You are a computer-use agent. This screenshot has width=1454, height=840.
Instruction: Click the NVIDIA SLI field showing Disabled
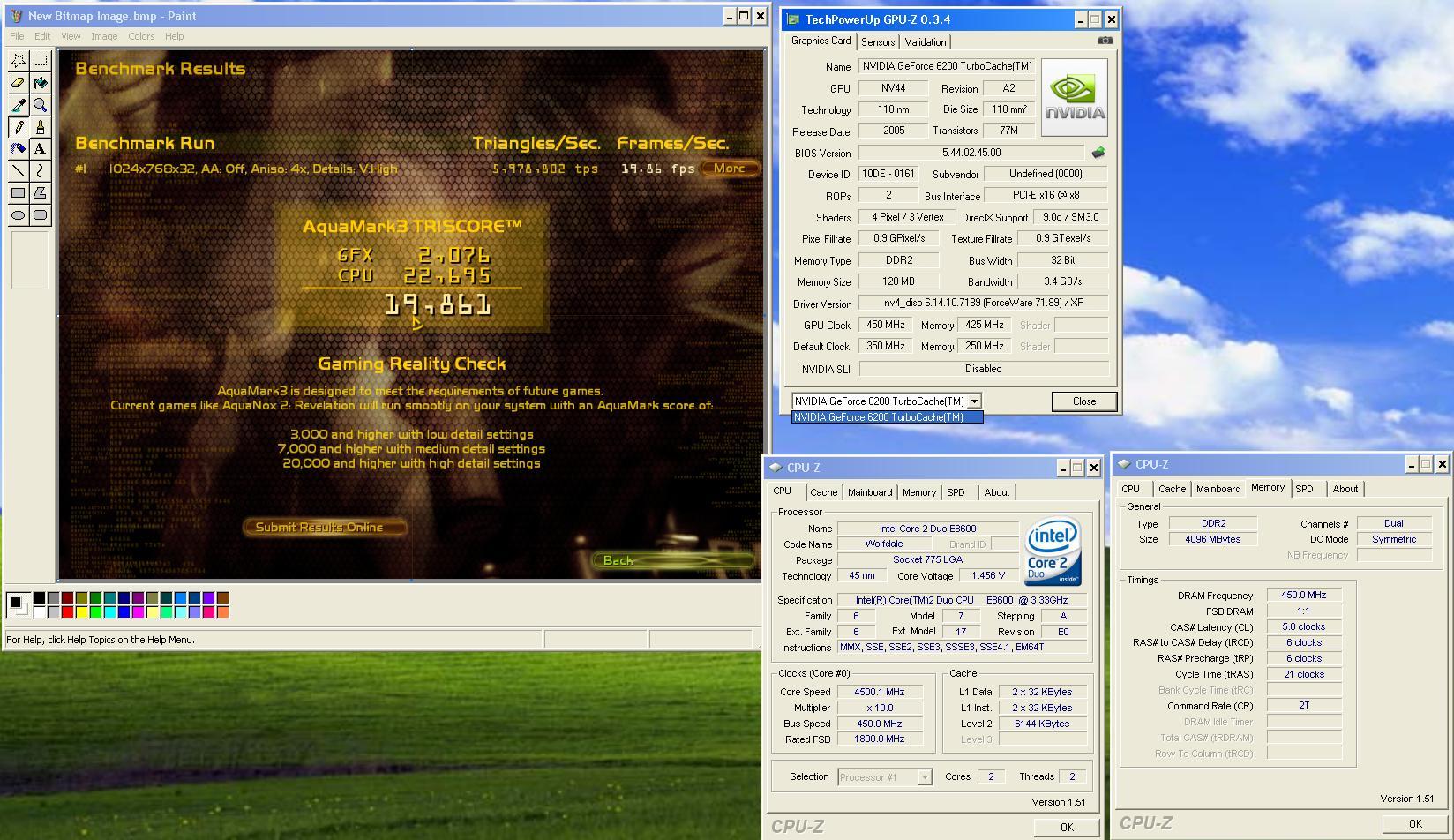point(984,369)
